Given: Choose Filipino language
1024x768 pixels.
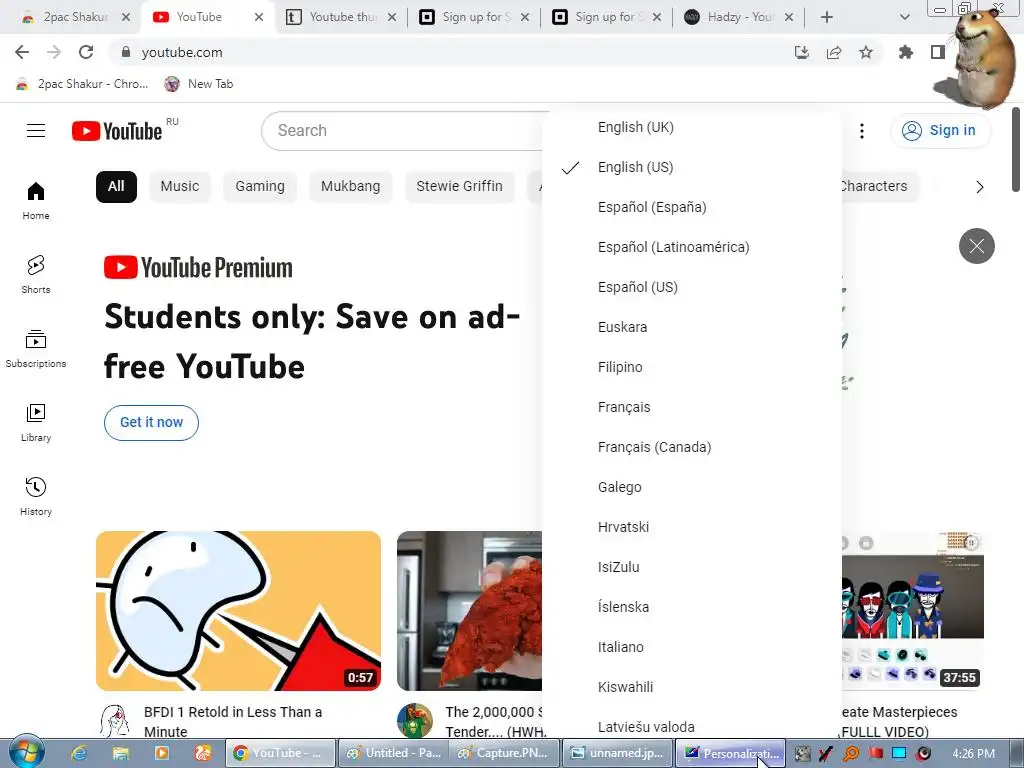Looking at the screenshot, I should click(x=692, y=367).
